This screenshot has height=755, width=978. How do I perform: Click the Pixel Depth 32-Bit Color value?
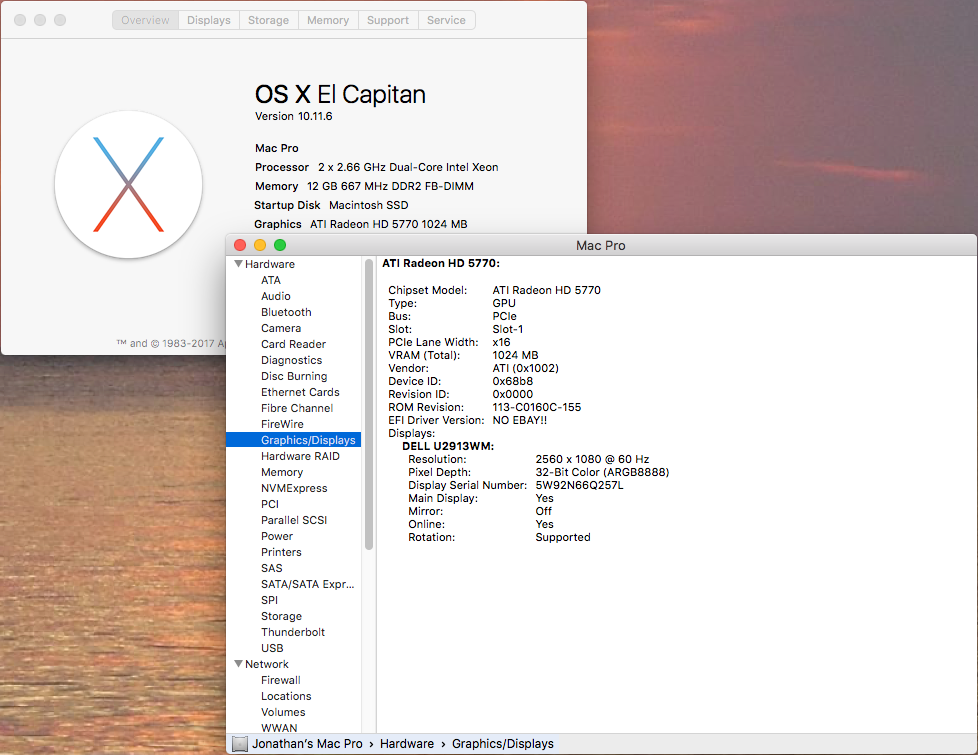tap(602, 472)
